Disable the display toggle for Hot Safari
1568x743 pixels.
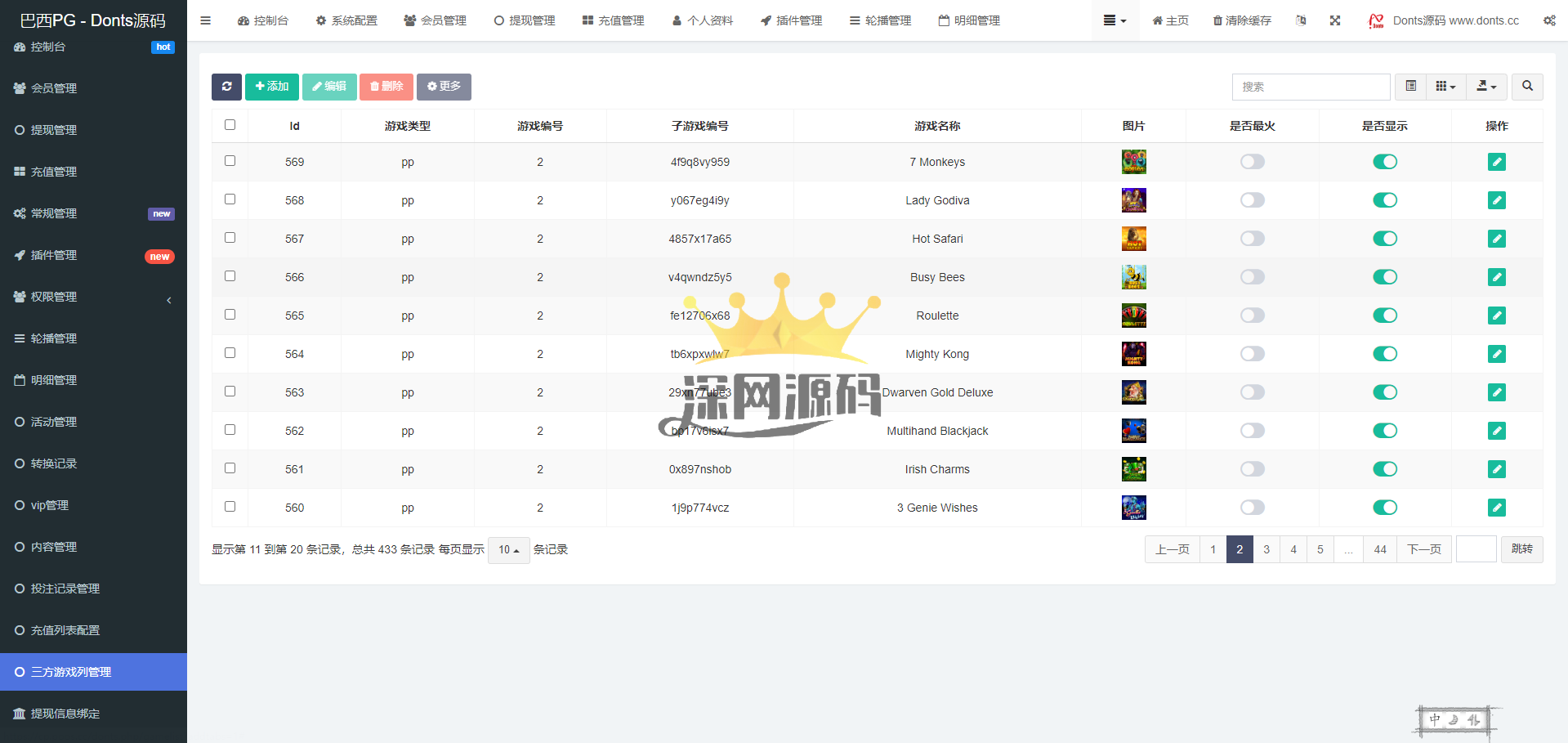click(x=1384, y=239)
